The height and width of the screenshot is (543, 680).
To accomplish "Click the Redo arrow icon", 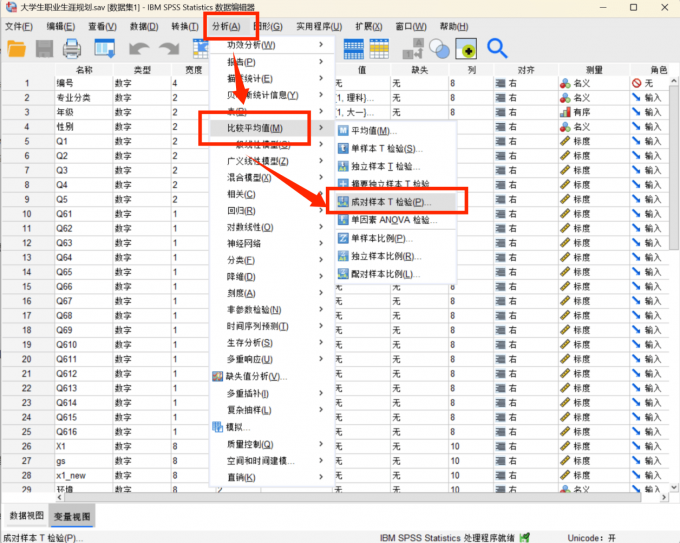I will point(169,49).
